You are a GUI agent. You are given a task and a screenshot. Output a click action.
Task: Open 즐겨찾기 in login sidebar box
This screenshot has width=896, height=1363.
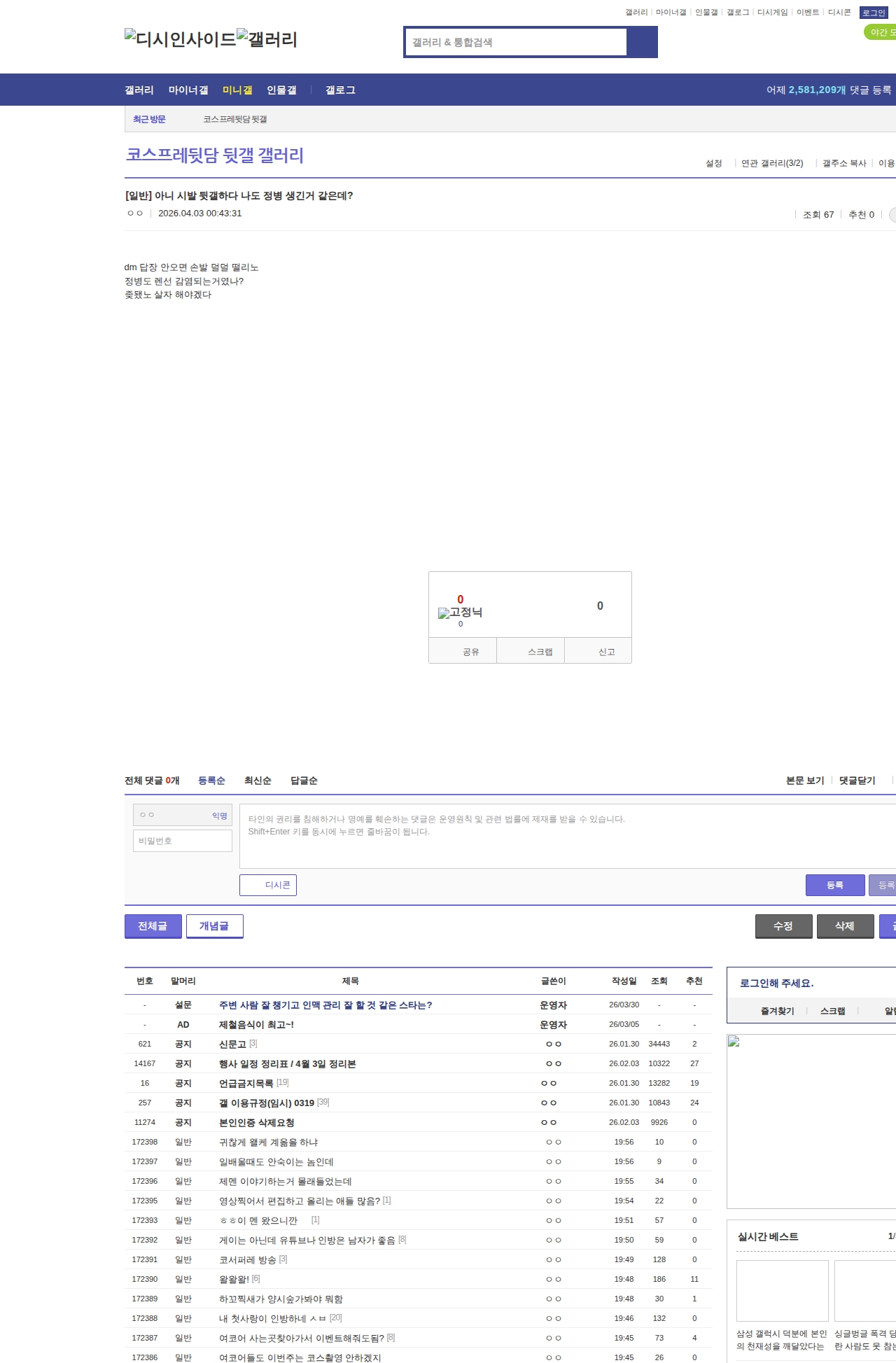[x=778, y=1011]
